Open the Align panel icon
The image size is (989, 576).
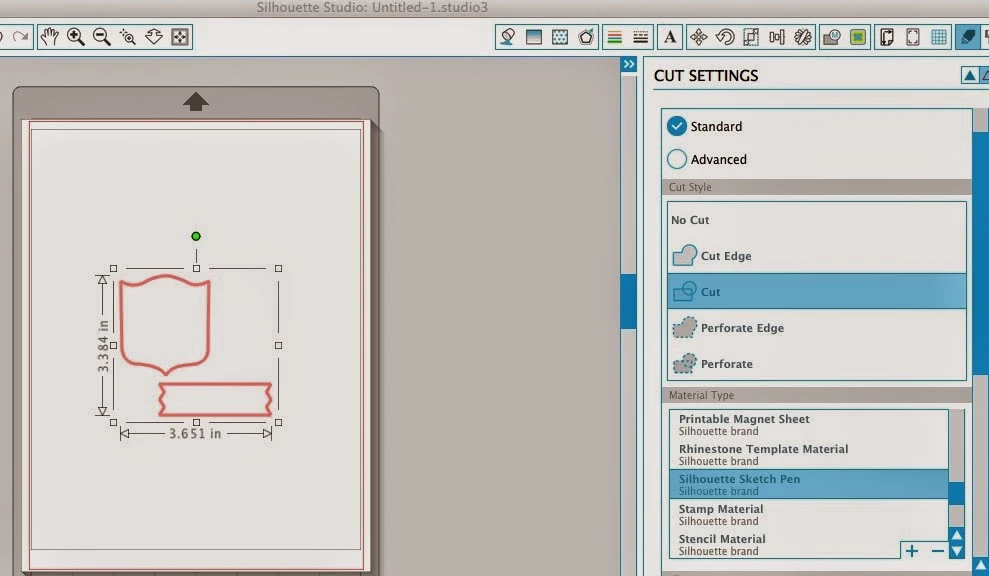point(776,37)
